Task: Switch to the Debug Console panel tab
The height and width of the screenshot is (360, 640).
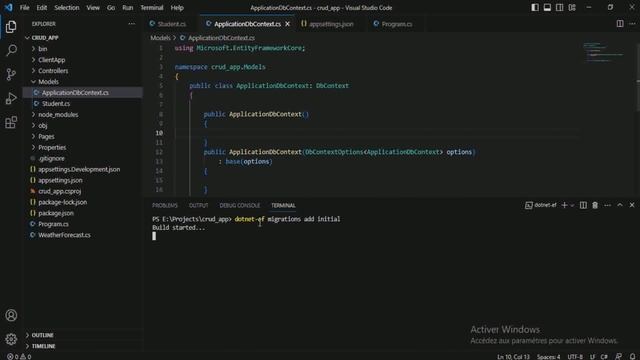Action: click(240, 205)
